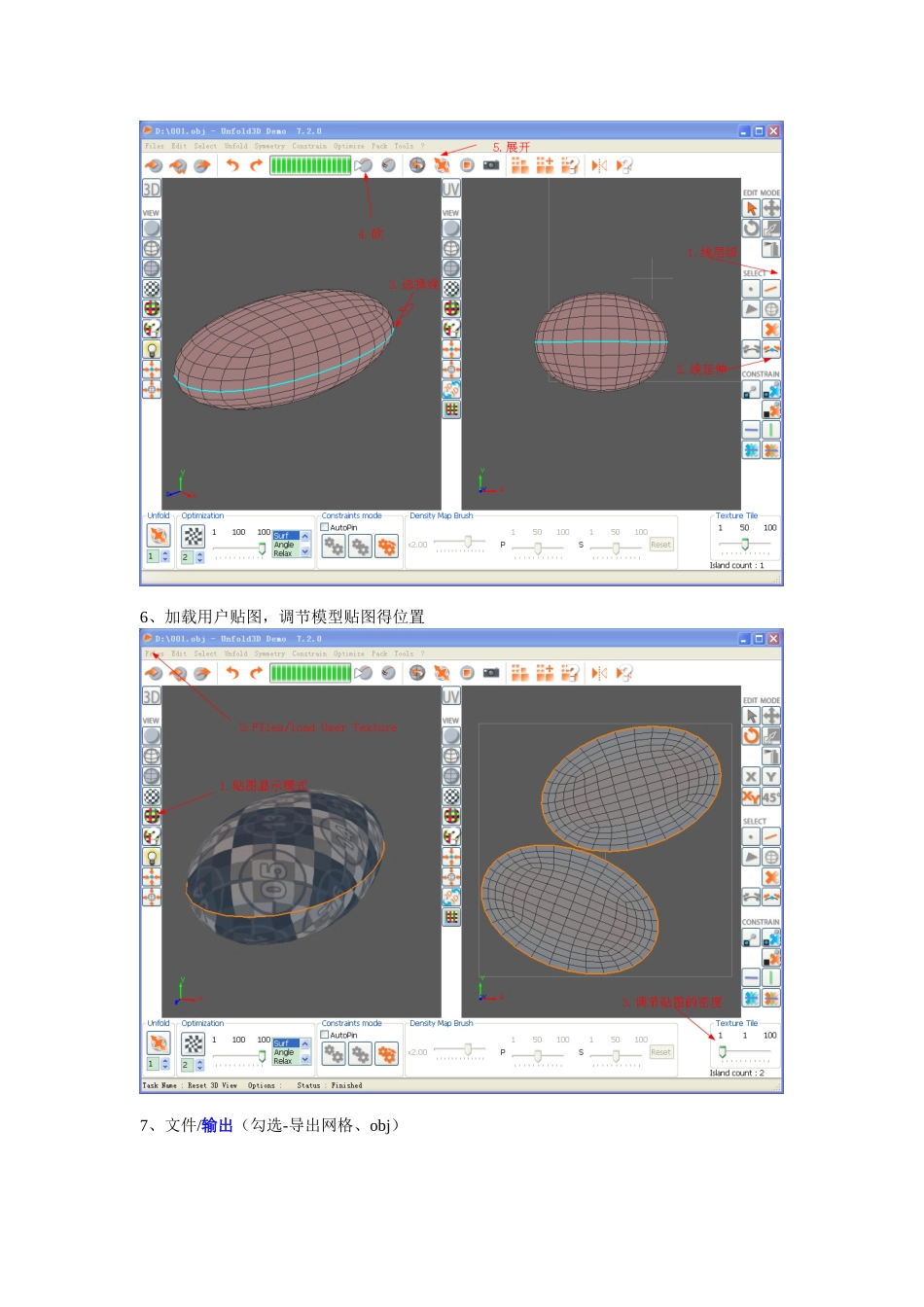The height and width of the screenshot is (1307, 924).
Task: Click the blue 输出 link in step 7
Action: 218,1125
